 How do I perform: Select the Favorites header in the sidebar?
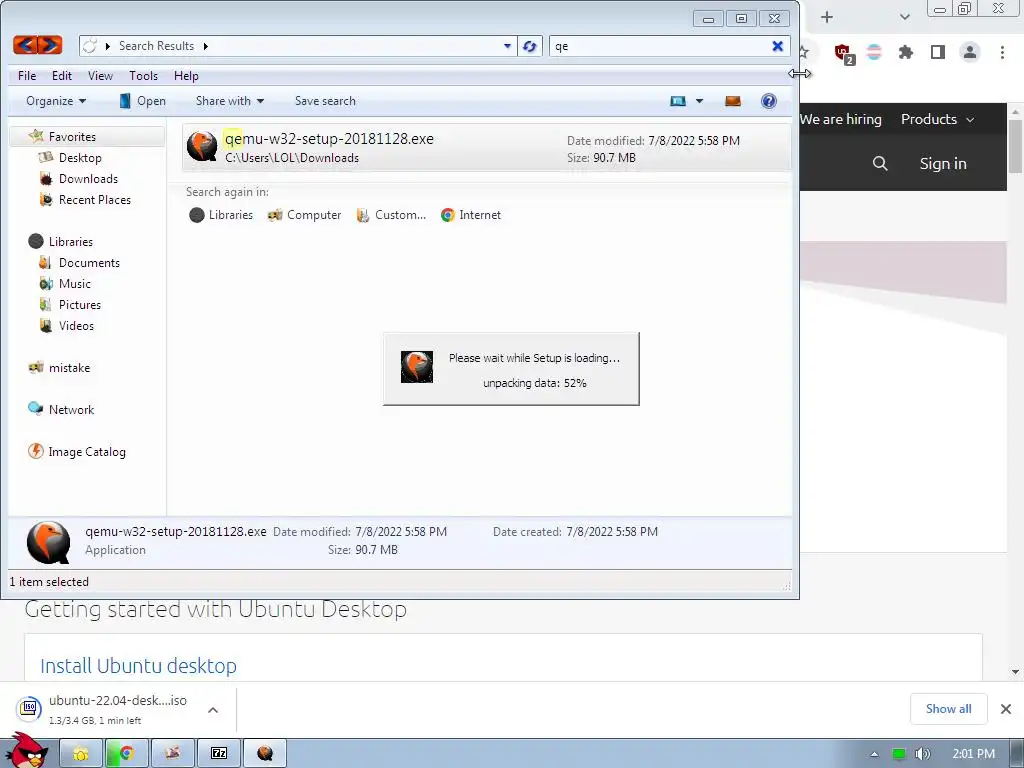[x=72, y=136]
